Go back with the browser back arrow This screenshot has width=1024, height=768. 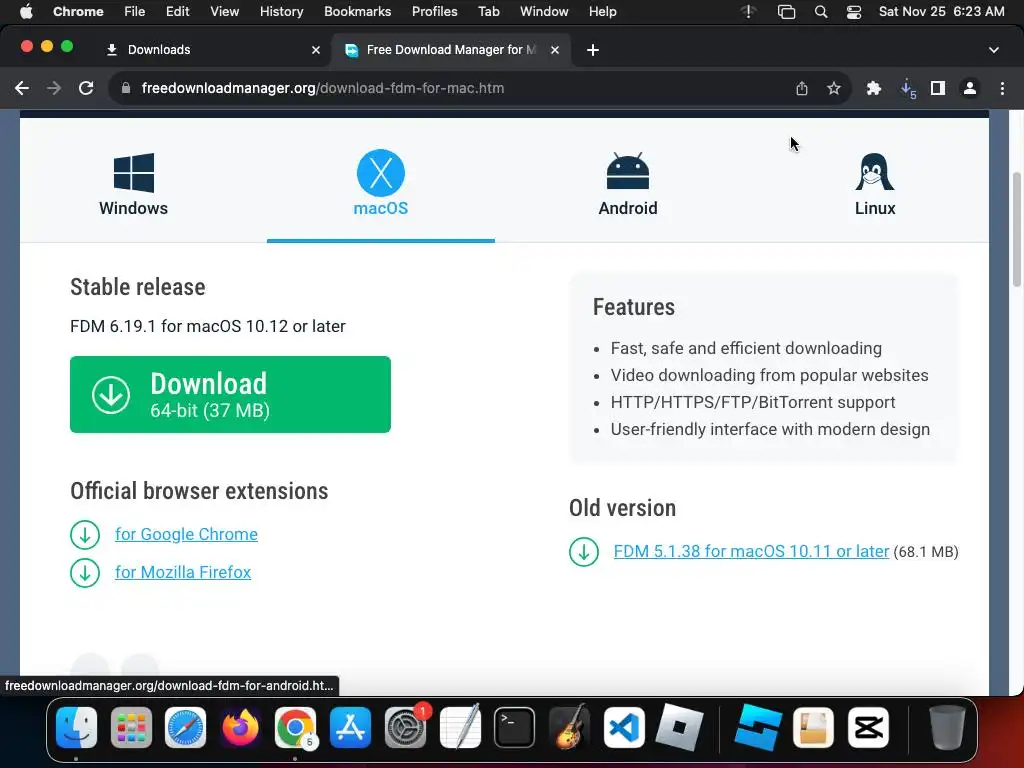point(22,88)
